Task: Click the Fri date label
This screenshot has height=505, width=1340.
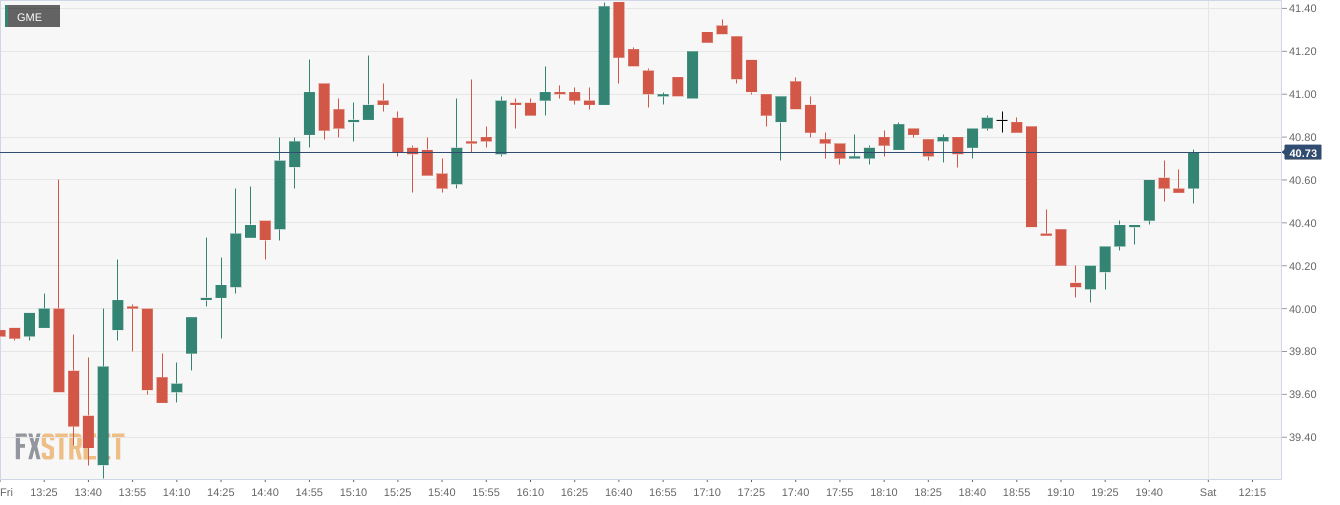Action: click(7, 492)
